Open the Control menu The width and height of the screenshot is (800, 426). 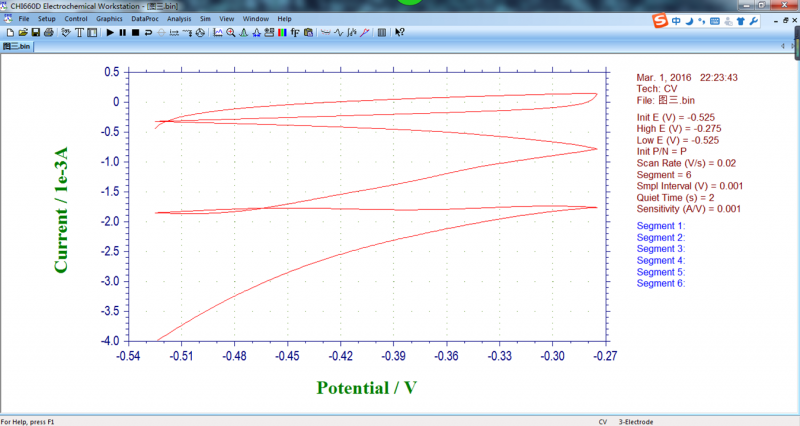click(76, 19)
